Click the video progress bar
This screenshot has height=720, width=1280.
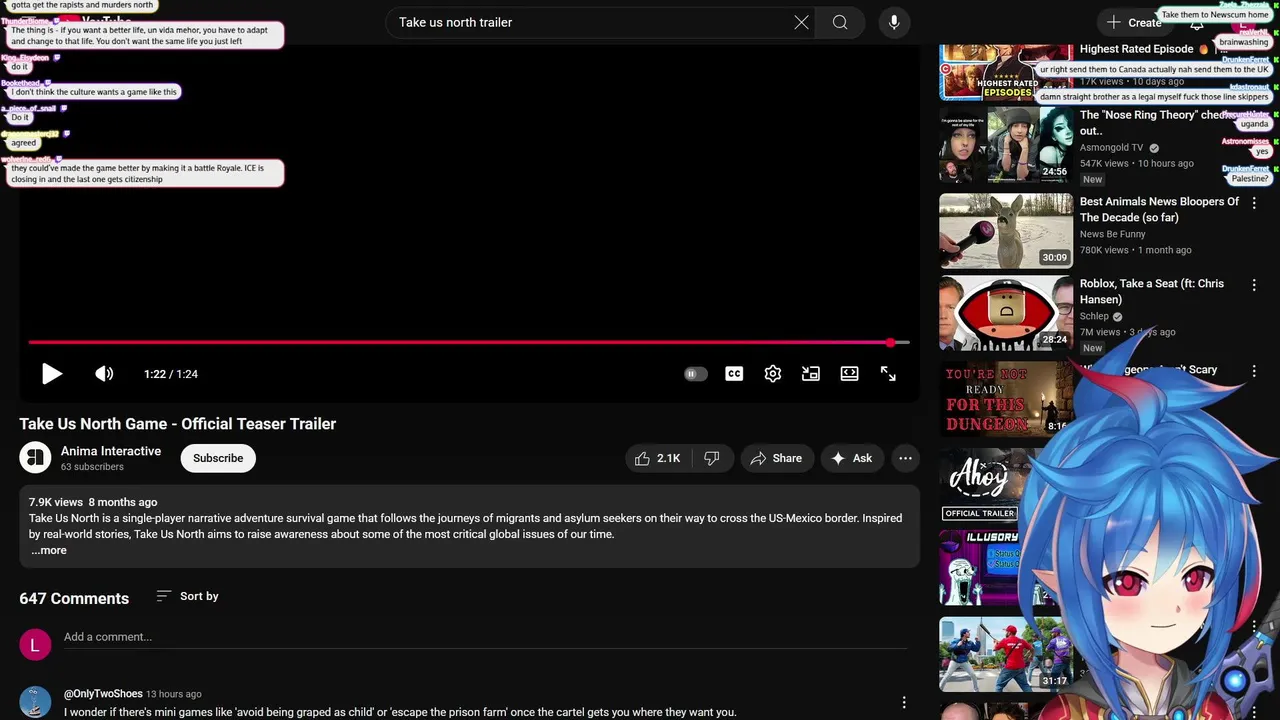[469, 342]
